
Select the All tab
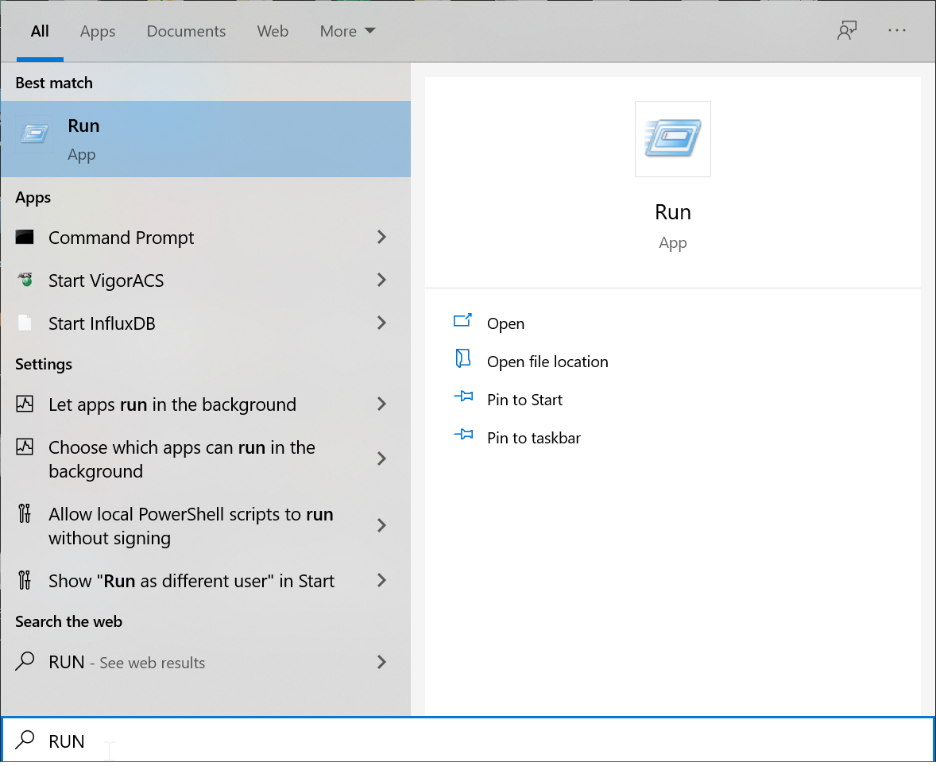click(40, 31)
